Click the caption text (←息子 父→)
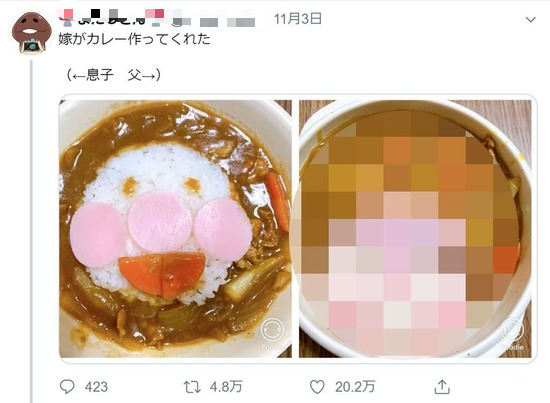This screenshot has height=403, width=550. [x=113, y=75]
